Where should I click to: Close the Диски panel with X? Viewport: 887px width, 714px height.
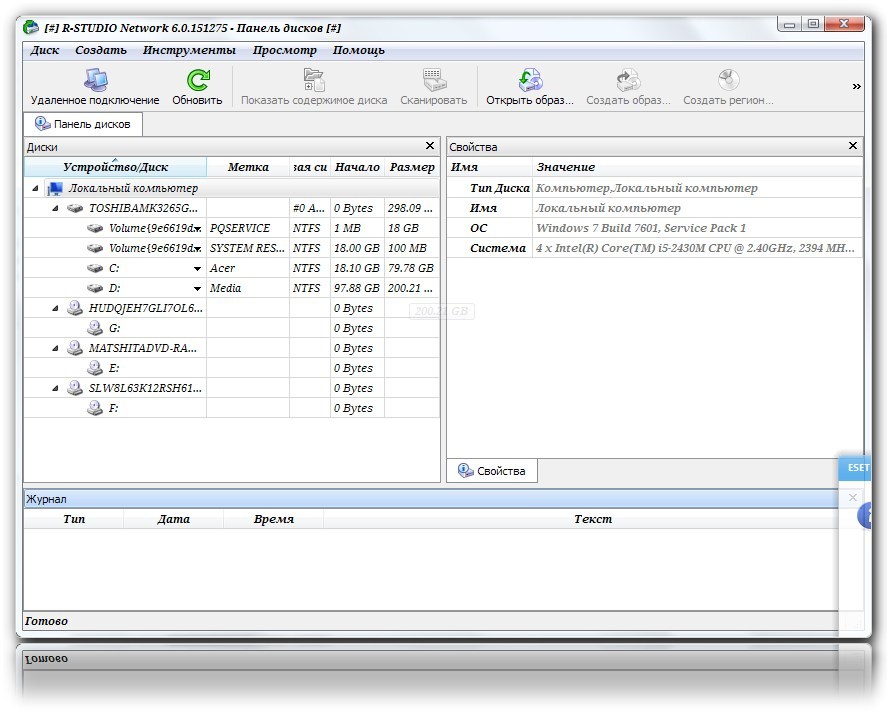click(430, 146)
